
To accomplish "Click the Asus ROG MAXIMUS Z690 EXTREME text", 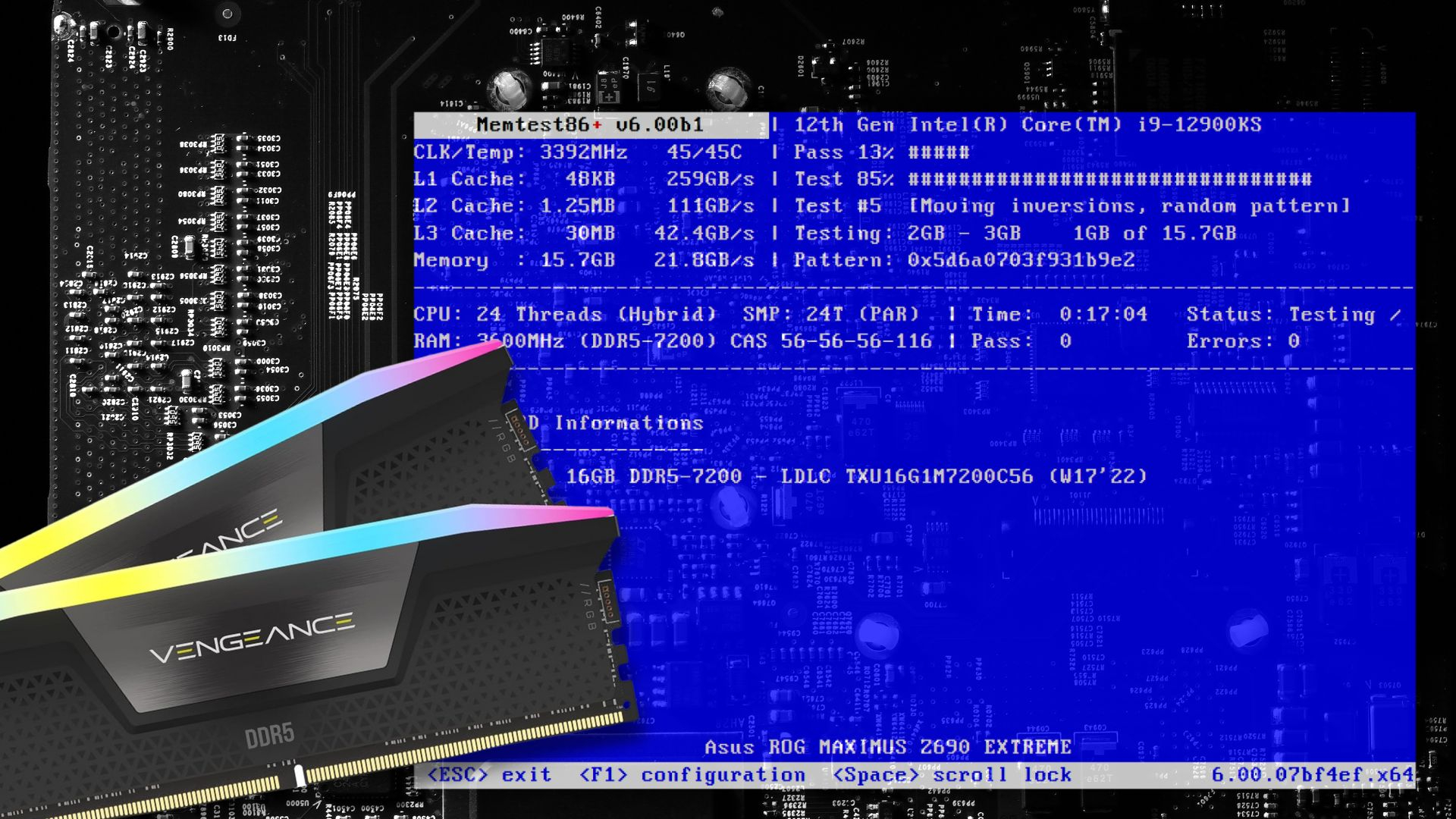I will 887,747.
